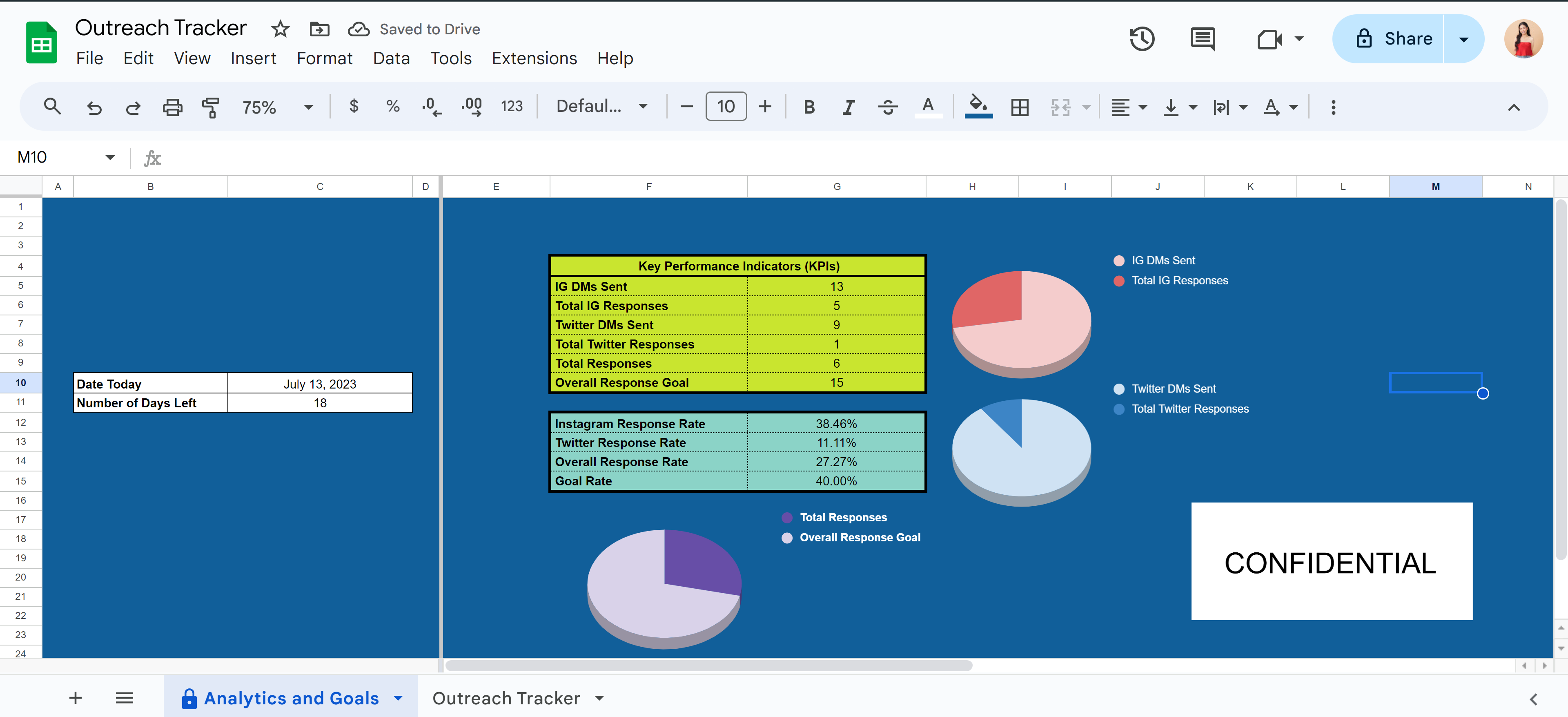1568x717 pixels.
Task: Open version history clock icon
Action: [1141, 39]
